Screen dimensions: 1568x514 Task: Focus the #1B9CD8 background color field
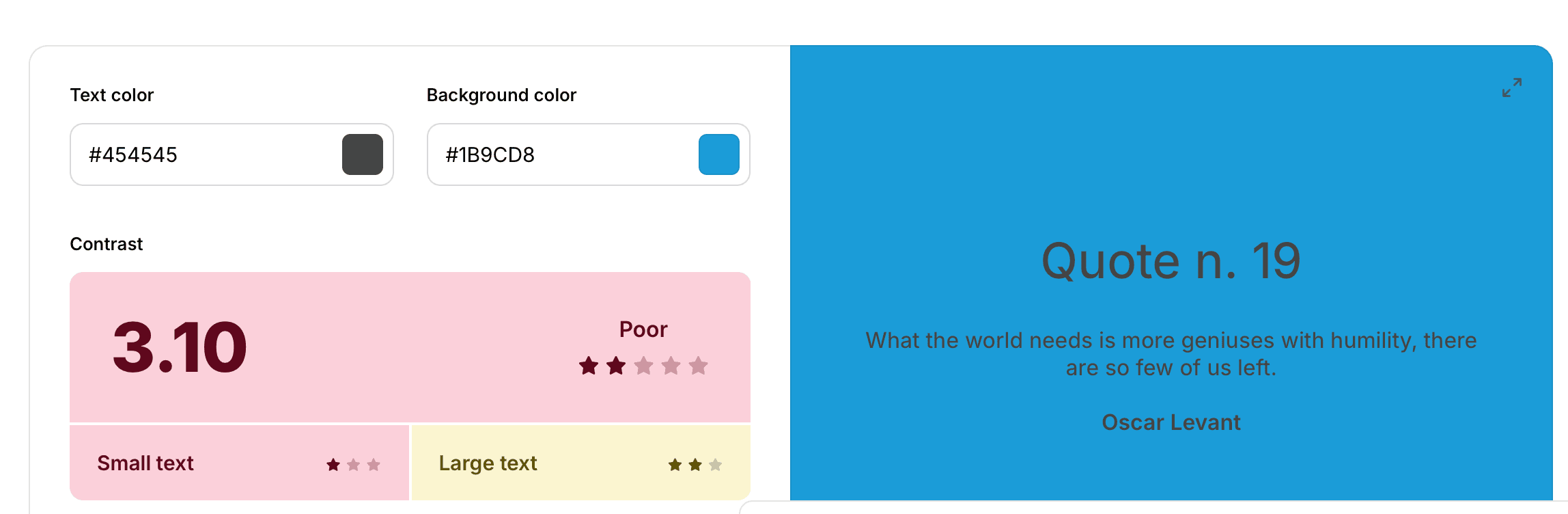click(560, 154)
